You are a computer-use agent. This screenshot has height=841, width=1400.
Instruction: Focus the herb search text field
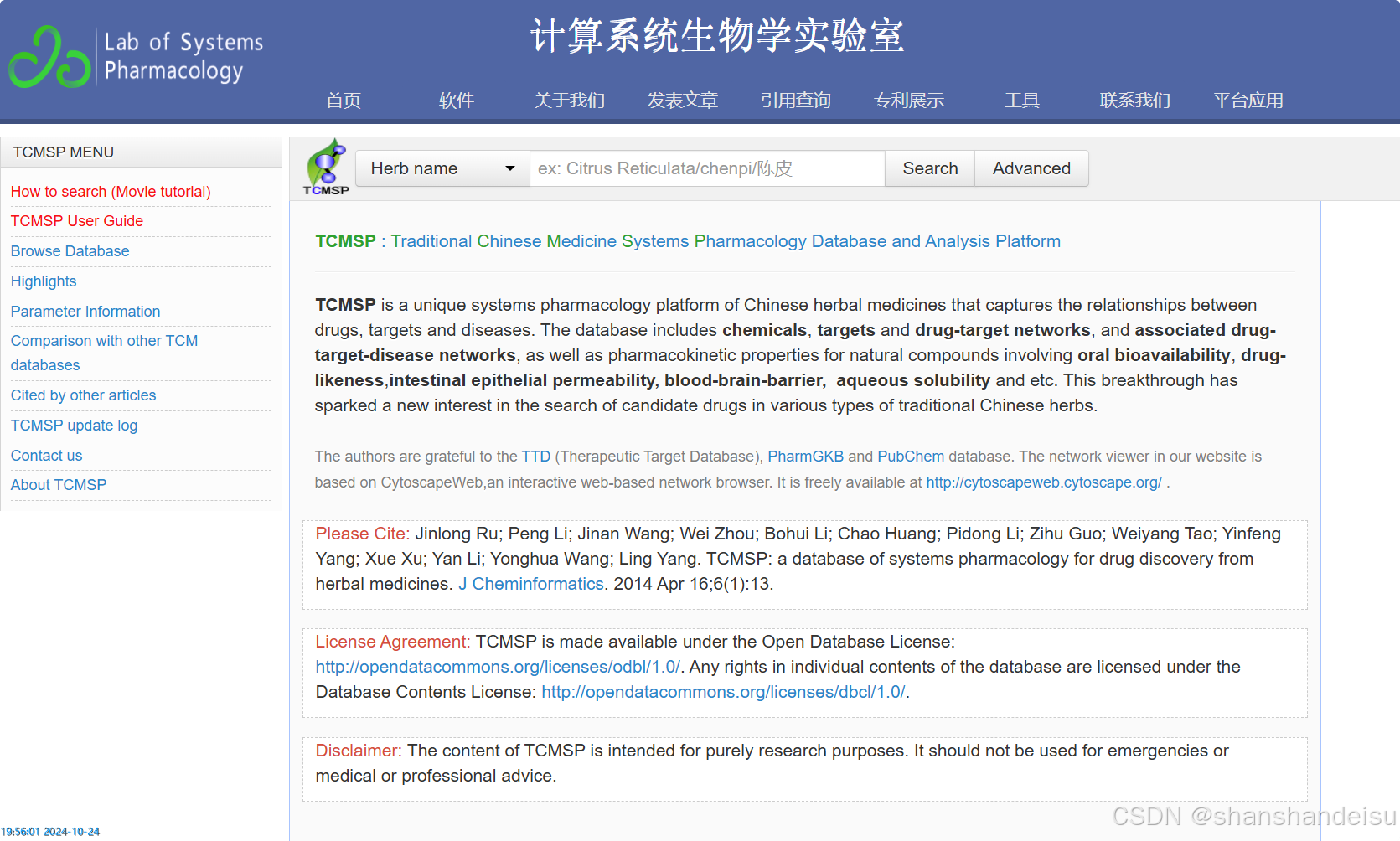[x=707, y=168]
